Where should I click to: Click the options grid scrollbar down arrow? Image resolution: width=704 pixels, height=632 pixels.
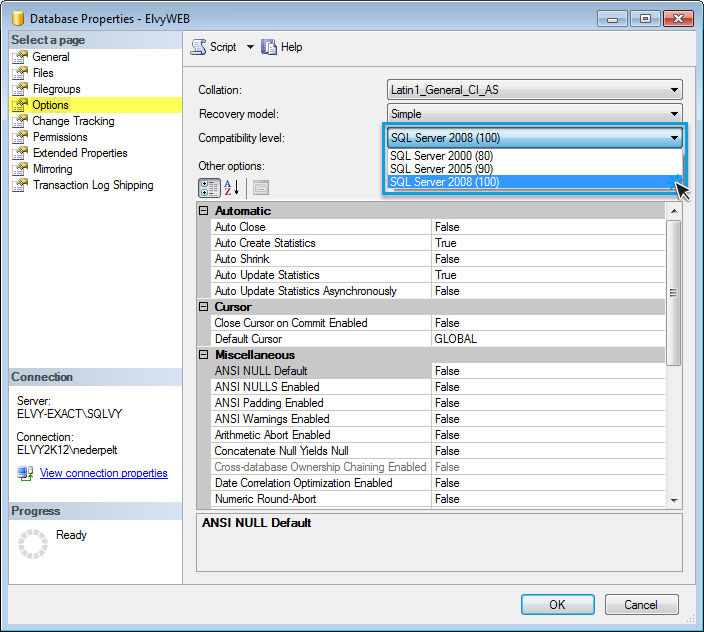tap(673, 500)
